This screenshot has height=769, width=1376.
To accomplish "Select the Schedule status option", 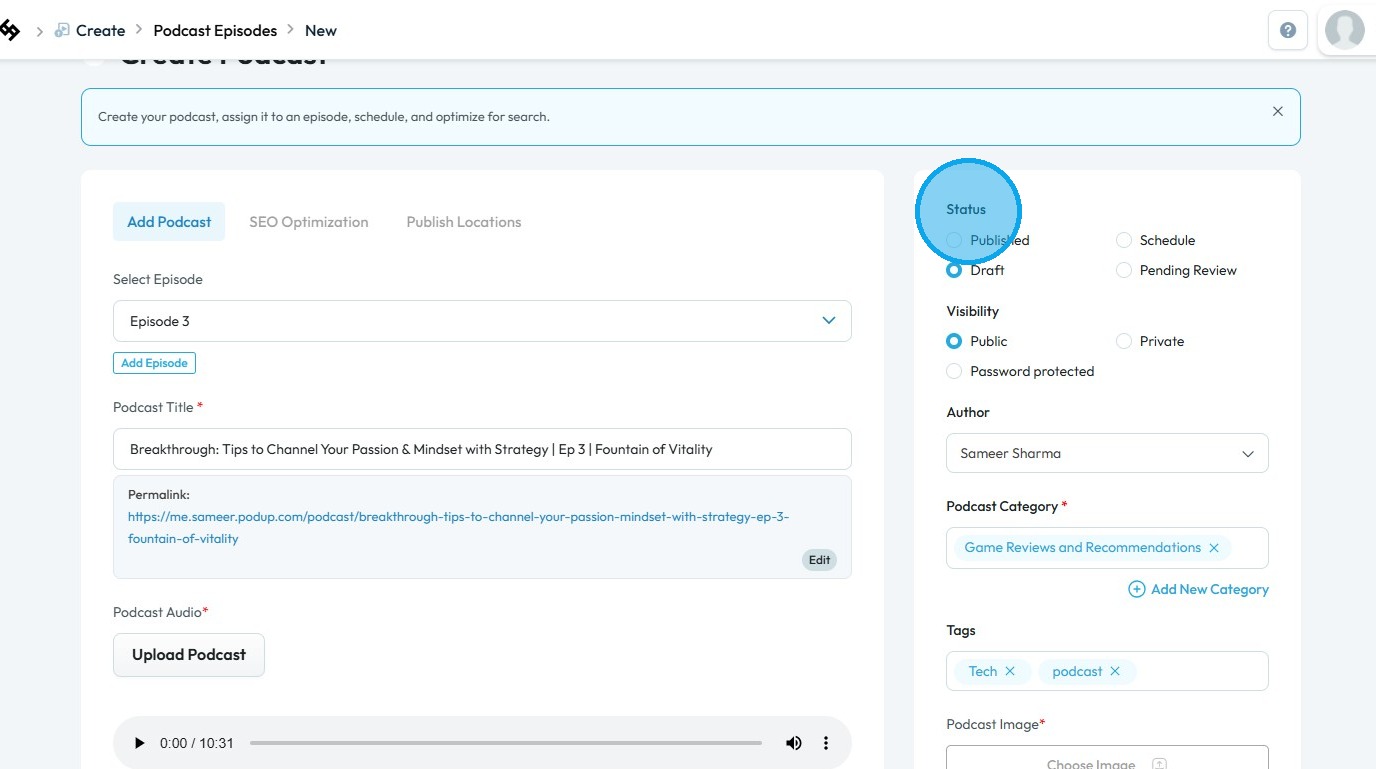I will point(1124,240).
